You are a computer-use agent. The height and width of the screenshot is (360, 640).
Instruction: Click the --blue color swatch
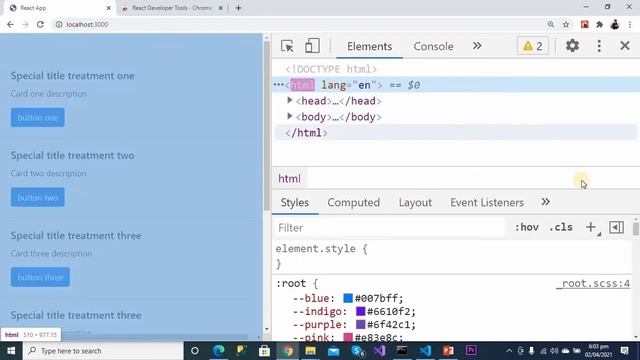coord(348,298)
